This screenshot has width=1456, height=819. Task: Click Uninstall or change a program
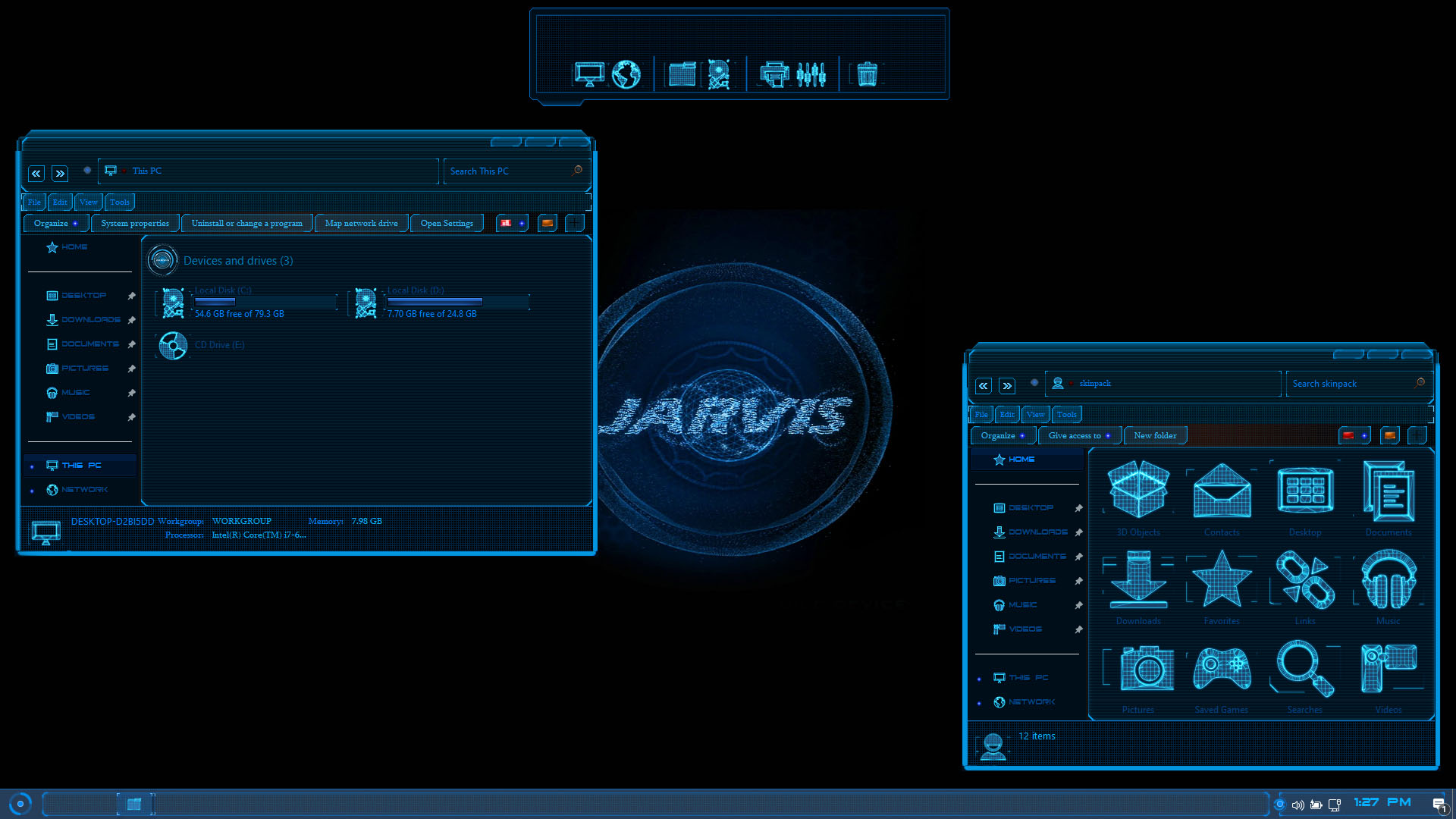(246, 223)
